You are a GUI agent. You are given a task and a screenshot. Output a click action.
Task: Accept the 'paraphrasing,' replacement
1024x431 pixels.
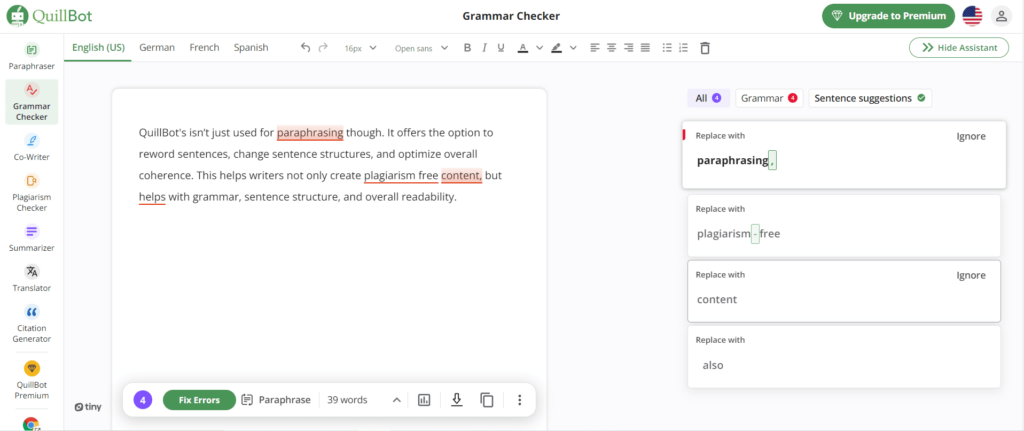coord(736,161)
